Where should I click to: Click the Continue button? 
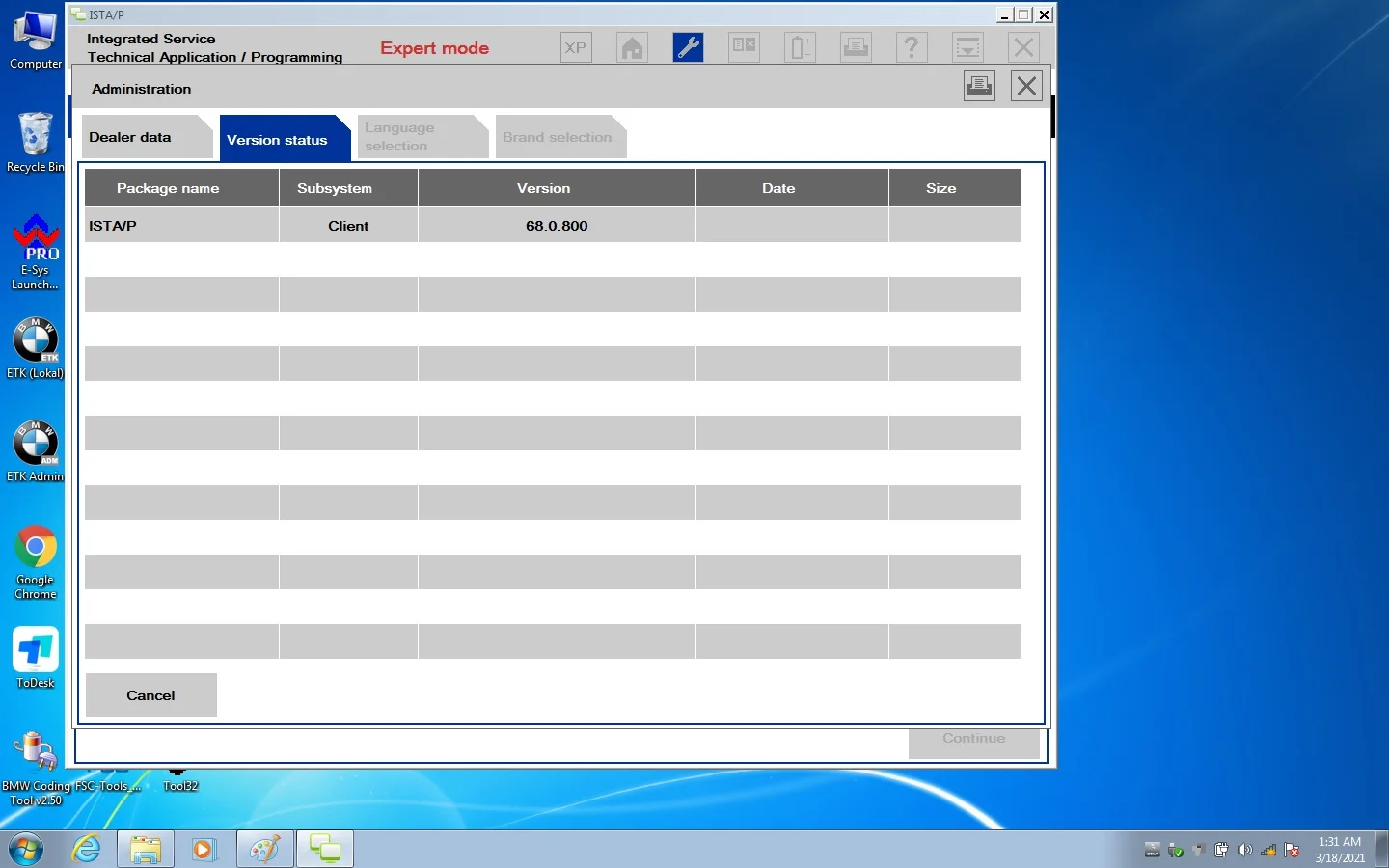coord(974,739)
